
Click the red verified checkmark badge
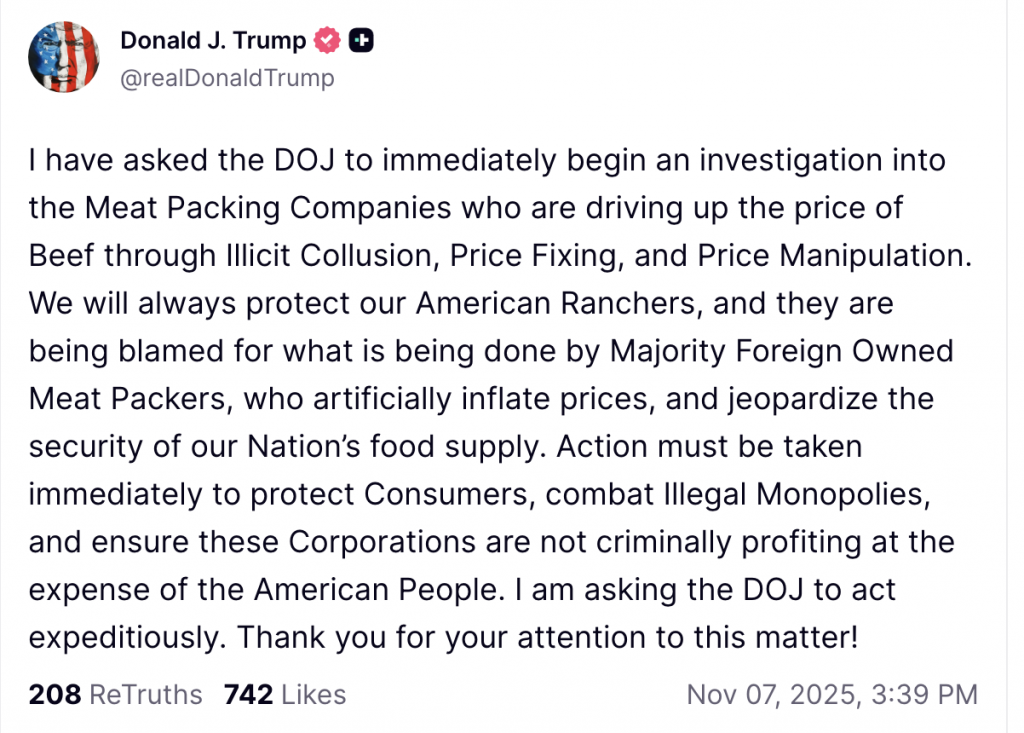[326, 41]
